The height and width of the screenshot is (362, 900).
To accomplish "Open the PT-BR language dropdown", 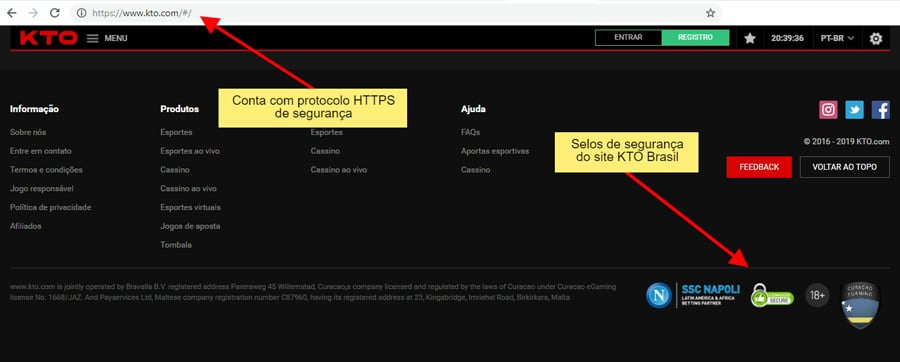I will tap(837, 38).
